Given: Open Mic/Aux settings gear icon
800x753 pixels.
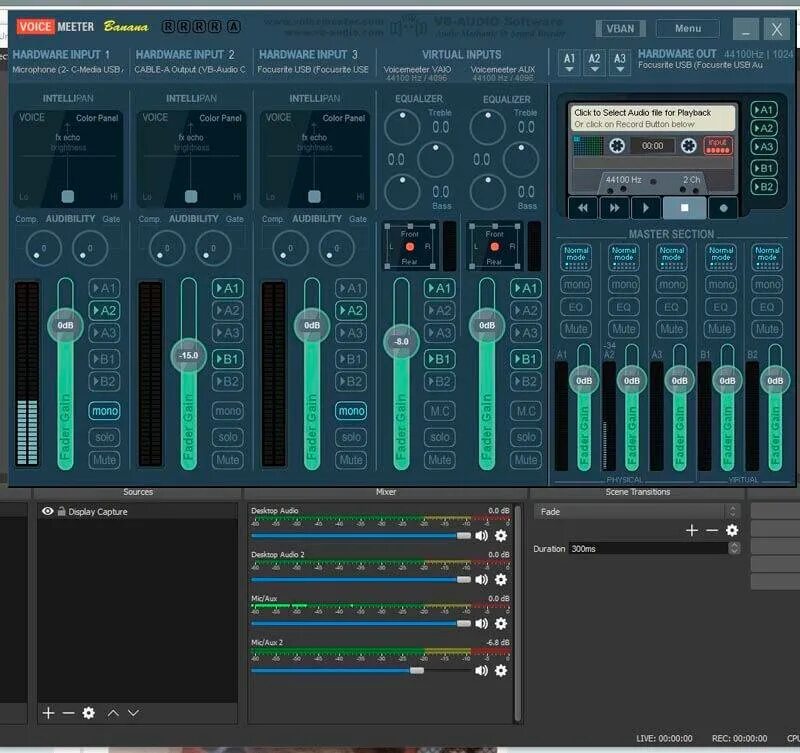Looking at the screenshot, I should (x=501, y=623).
